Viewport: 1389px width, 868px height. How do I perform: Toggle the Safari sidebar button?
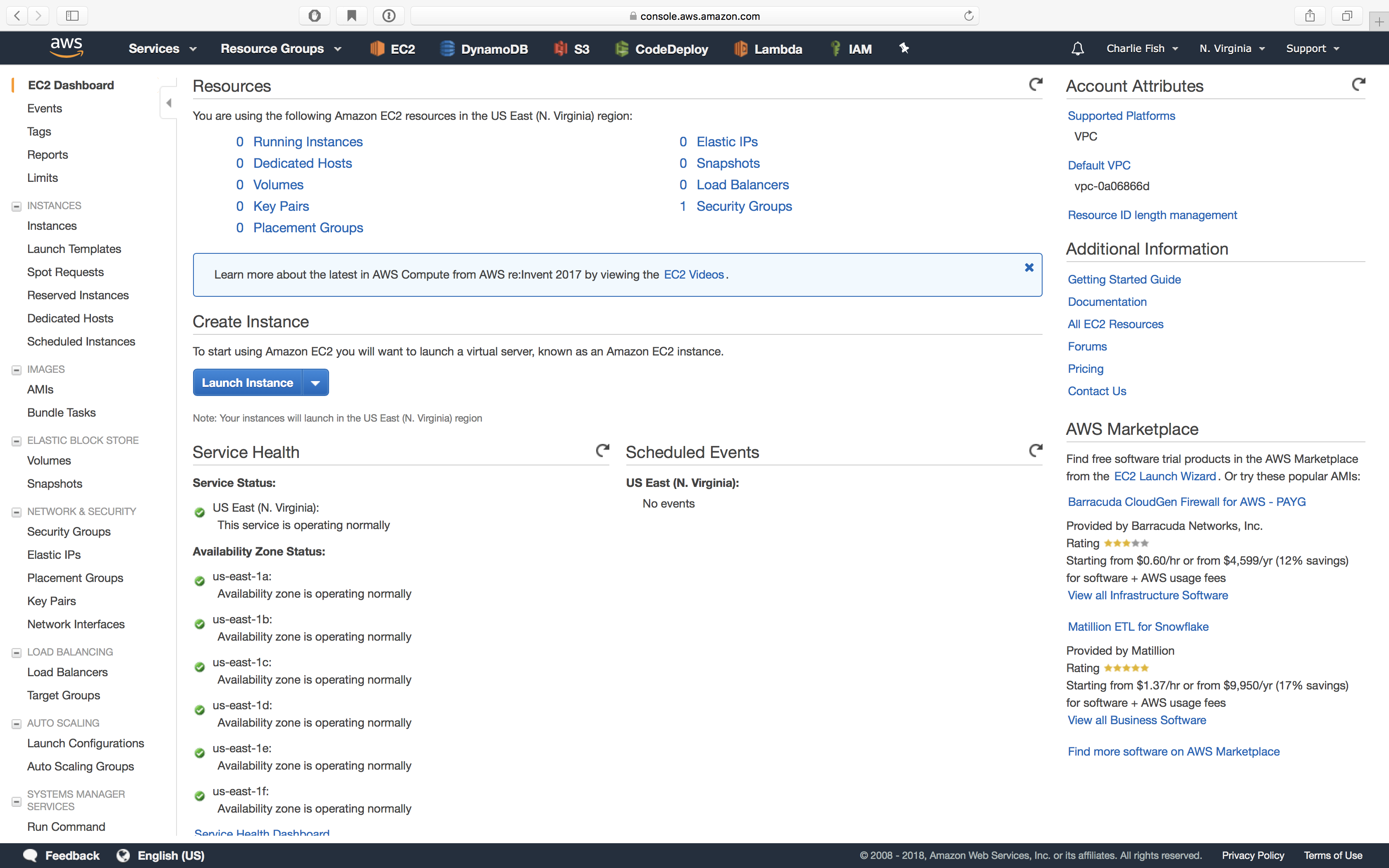click(x=72, y=16)
